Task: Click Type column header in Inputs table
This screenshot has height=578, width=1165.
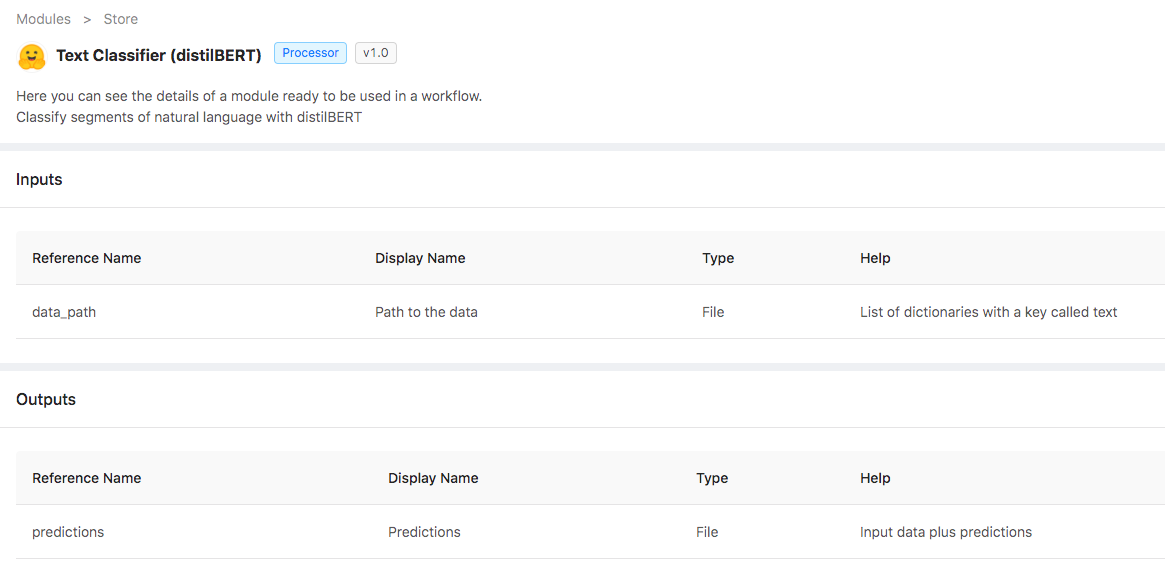Action: click(x=718, y=258)
